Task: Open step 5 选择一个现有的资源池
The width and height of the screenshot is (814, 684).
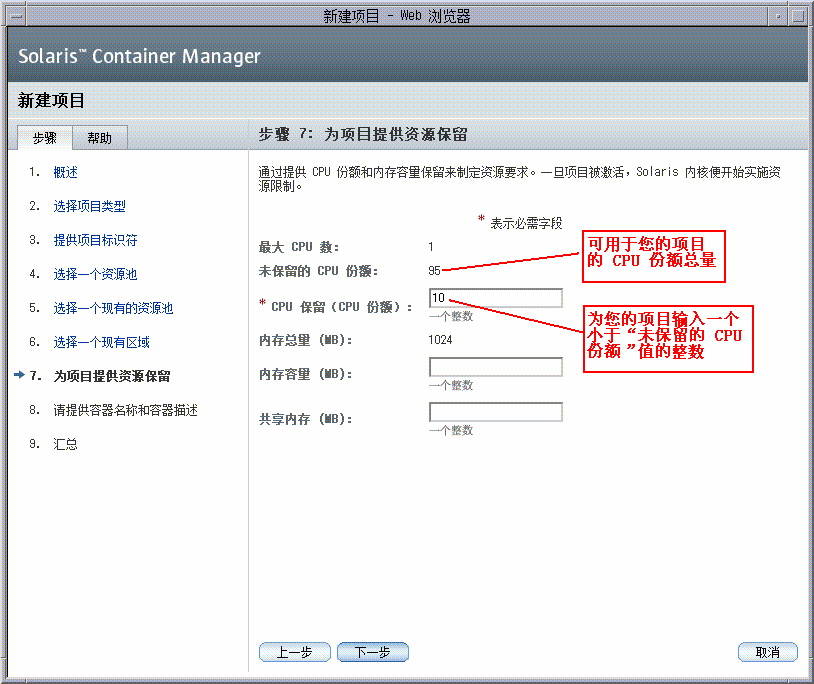Action: point(113,308)
